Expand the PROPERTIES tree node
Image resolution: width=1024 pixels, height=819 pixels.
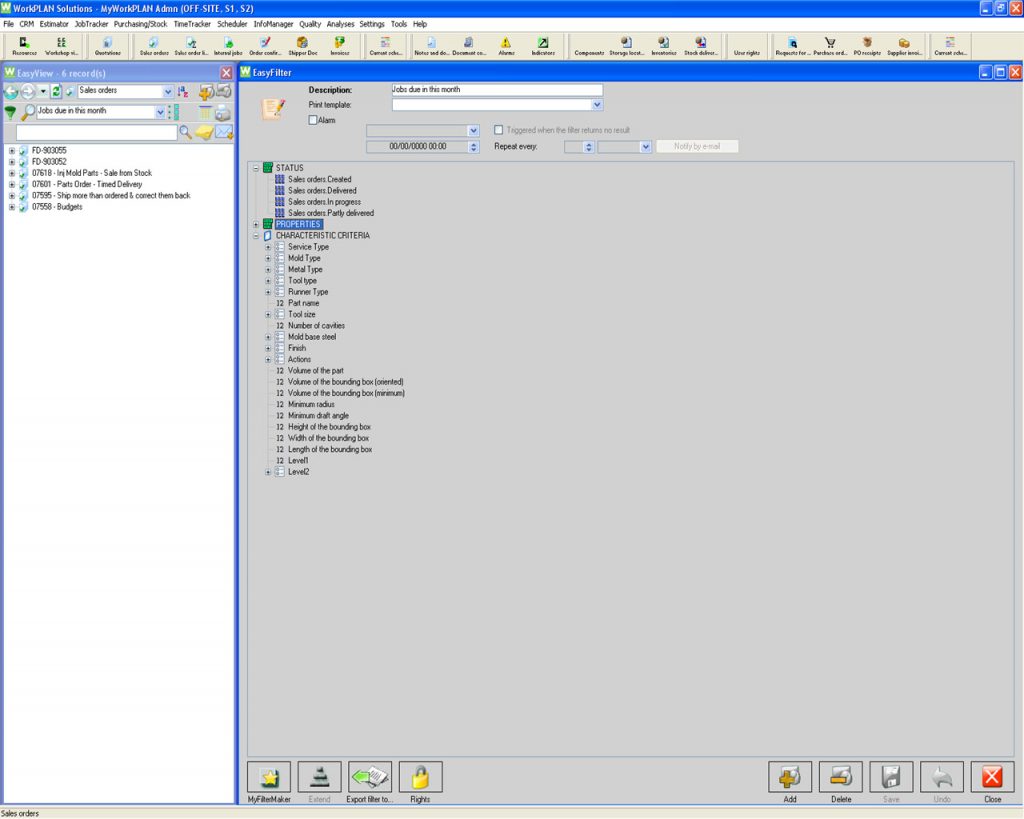click(256, 225)
